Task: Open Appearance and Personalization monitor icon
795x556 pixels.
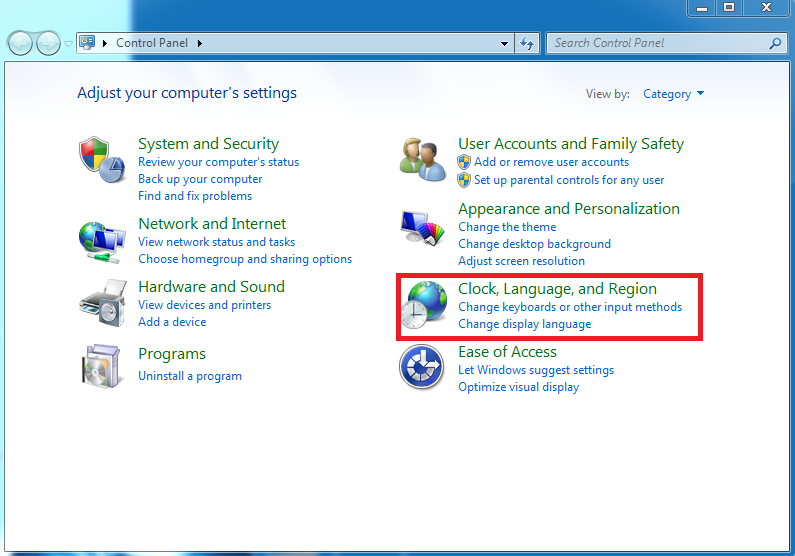Action: tap(422, 228)
